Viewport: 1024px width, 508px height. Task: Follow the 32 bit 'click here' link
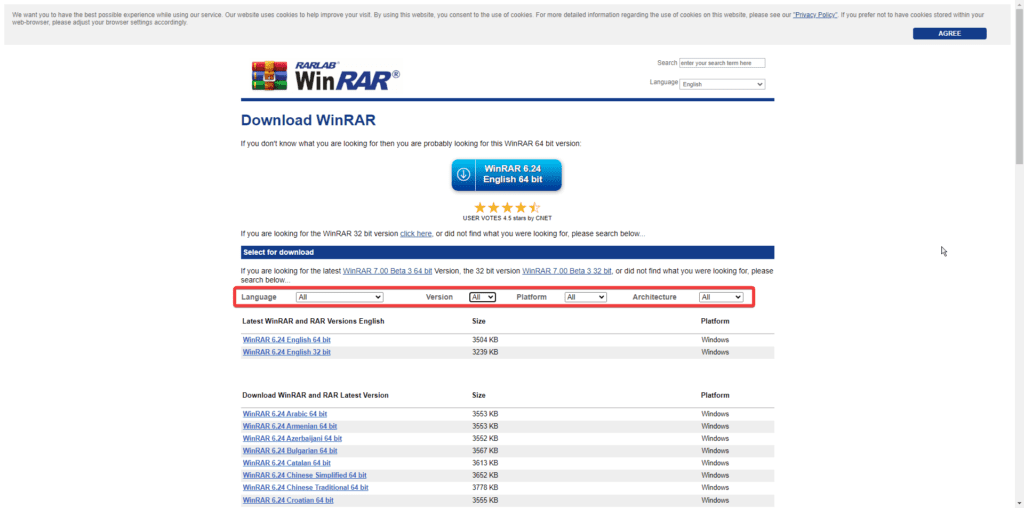pos(416,234)
